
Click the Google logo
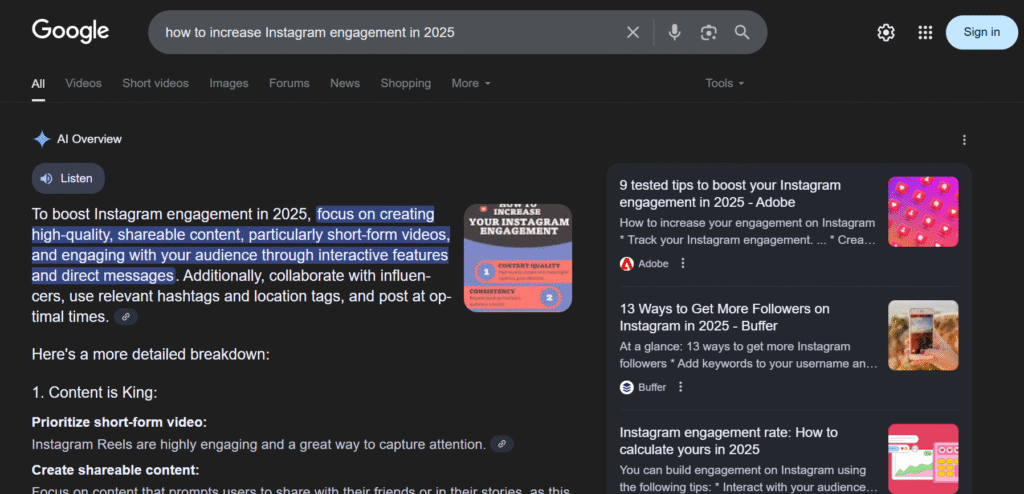pyautogui.click(x=71, y=31)
